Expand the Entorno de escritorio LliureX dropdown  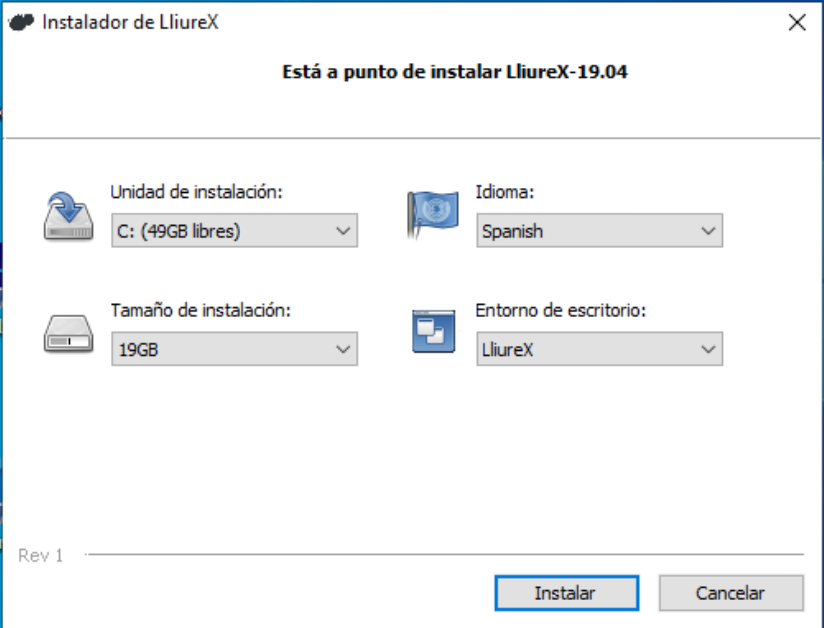coord(600,349)
